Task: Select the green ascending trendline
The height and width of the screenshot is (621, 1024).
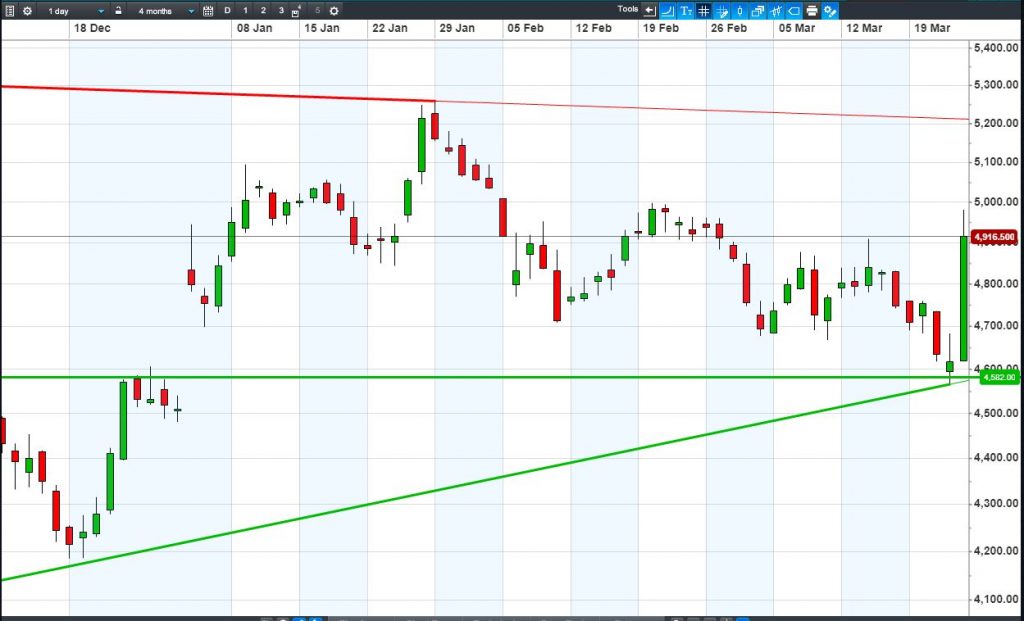Action: pos(483,481)
